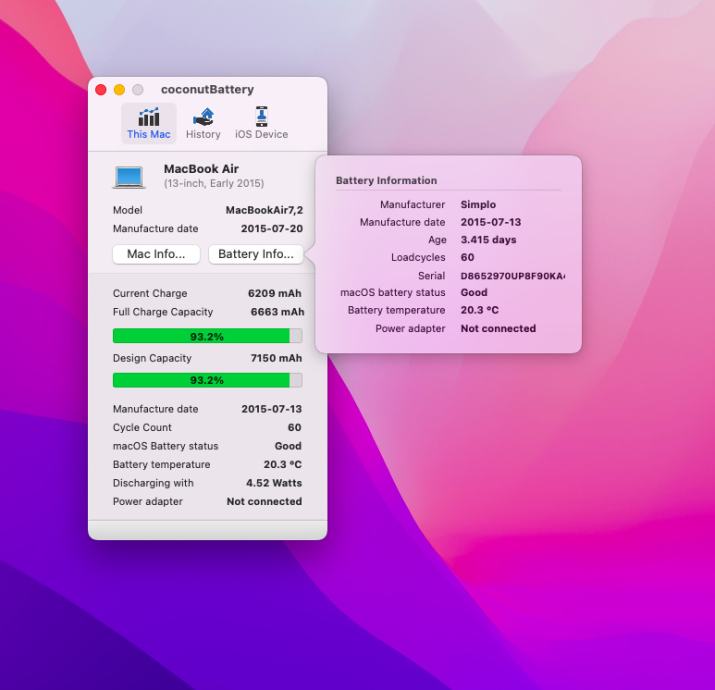The width and height of the screenshot is (715, 690).
Task: Click the 6209 mAh current charge value
Action: (275, 293)
